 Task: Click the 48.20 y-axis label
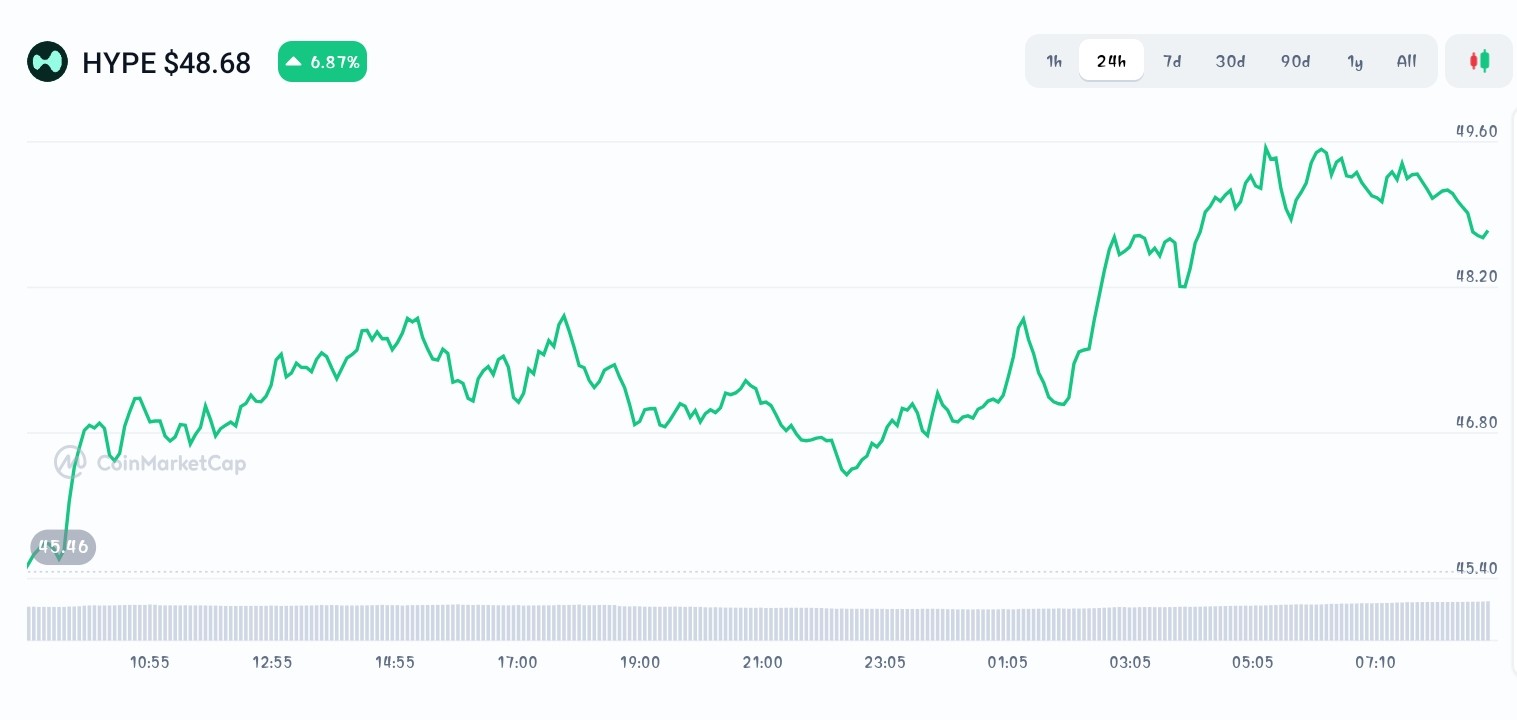tap(1476, 276)
